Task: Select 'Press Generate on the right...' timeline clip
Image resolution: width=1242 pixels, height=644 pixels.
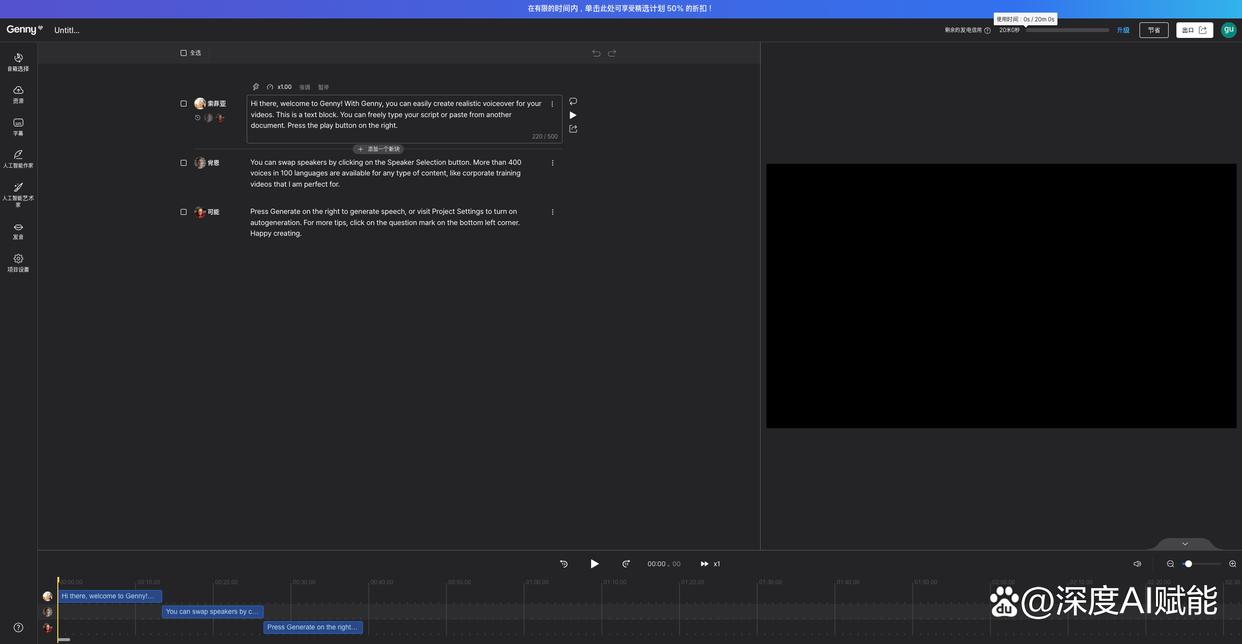Action: pyautogui.click(x=313, y=627)
